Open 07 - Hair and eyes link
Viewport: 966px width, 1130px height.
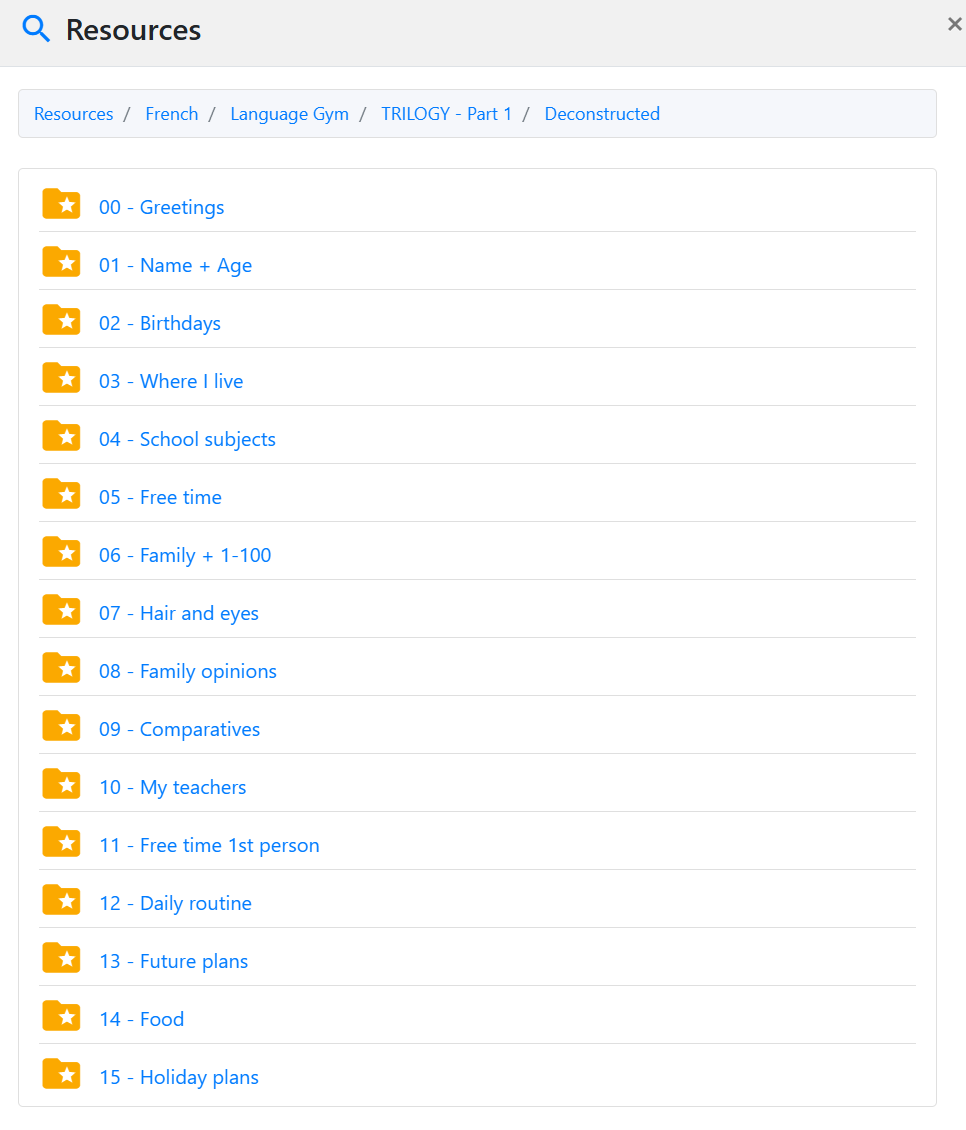(179, 613)
